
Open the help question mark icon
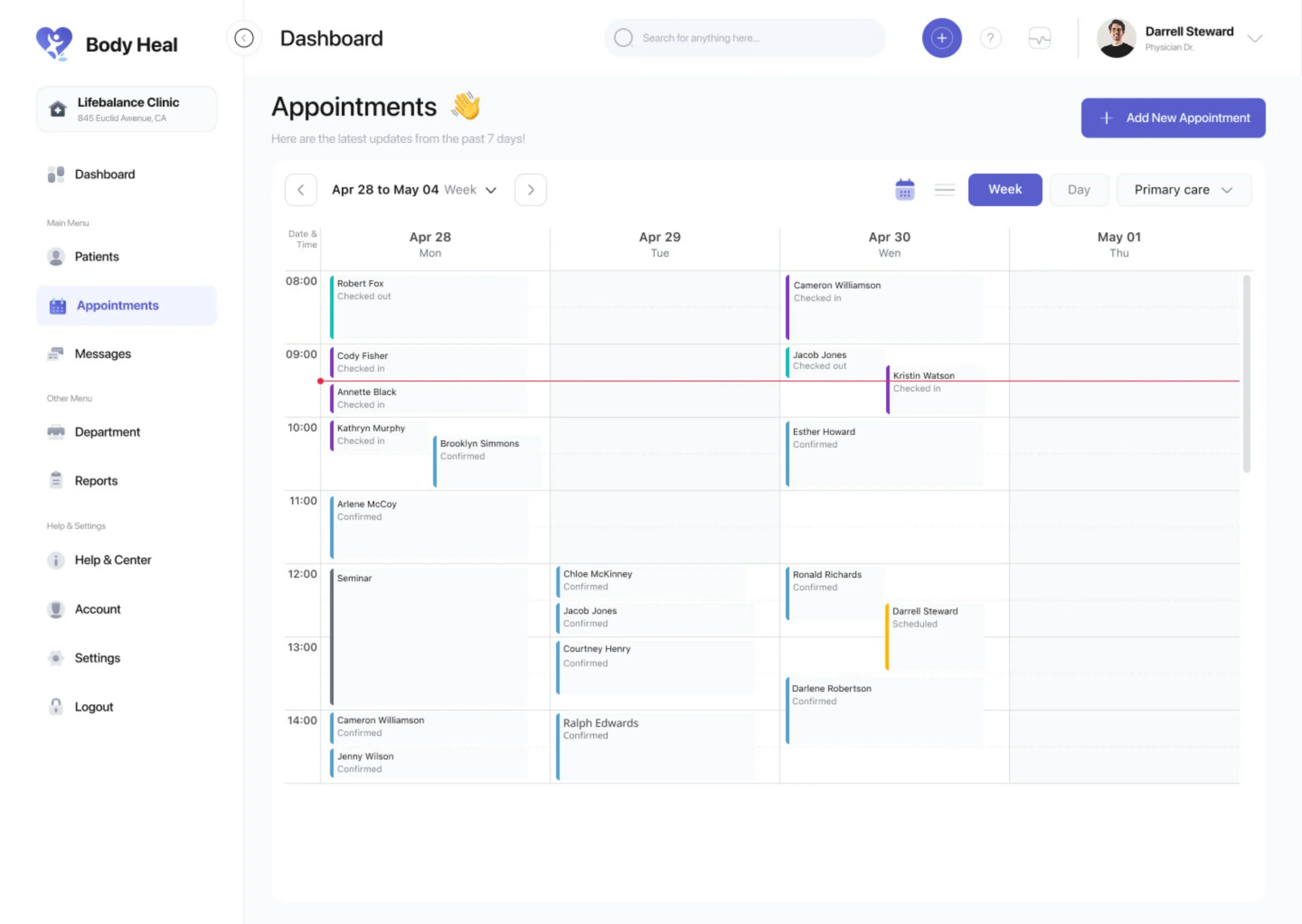[x=990, y=38]
